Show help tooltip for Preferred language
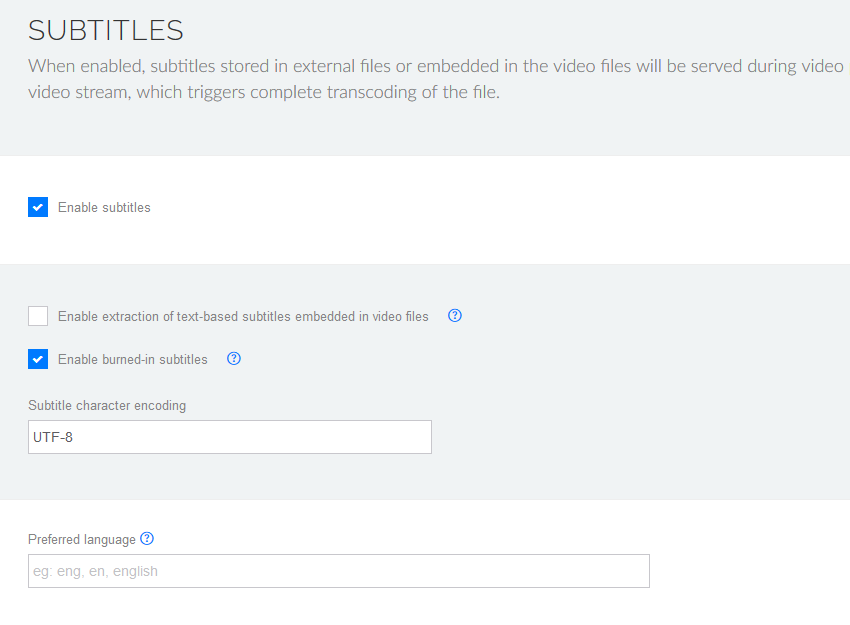 point(147,539)
